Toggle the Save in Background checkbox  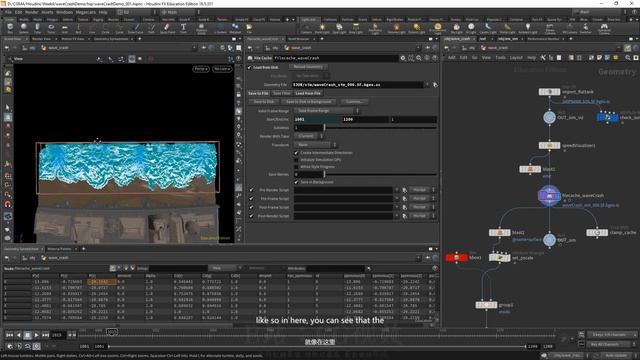tap(296, 182)
